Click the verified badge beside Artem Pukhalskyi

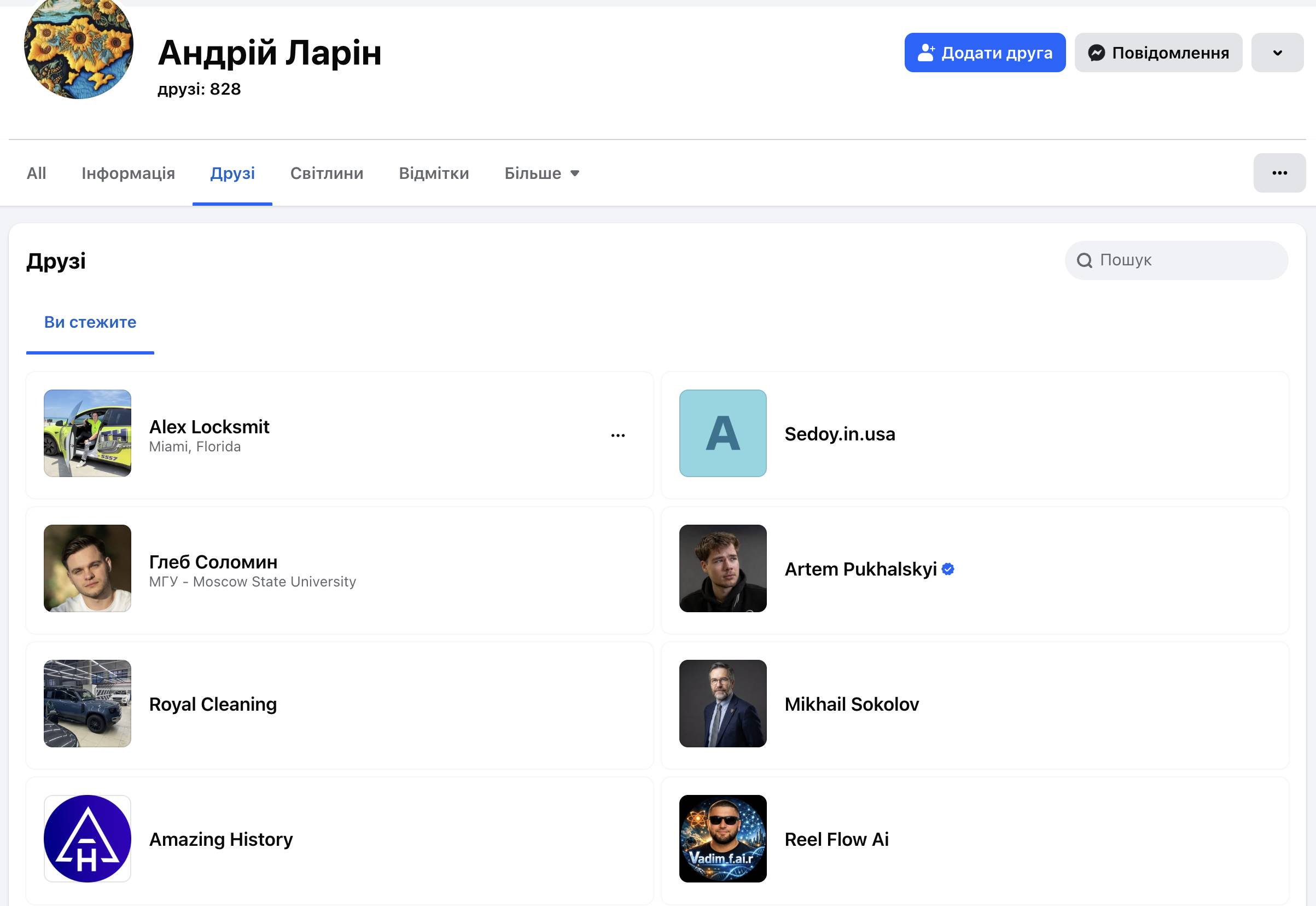coord(948,569)
